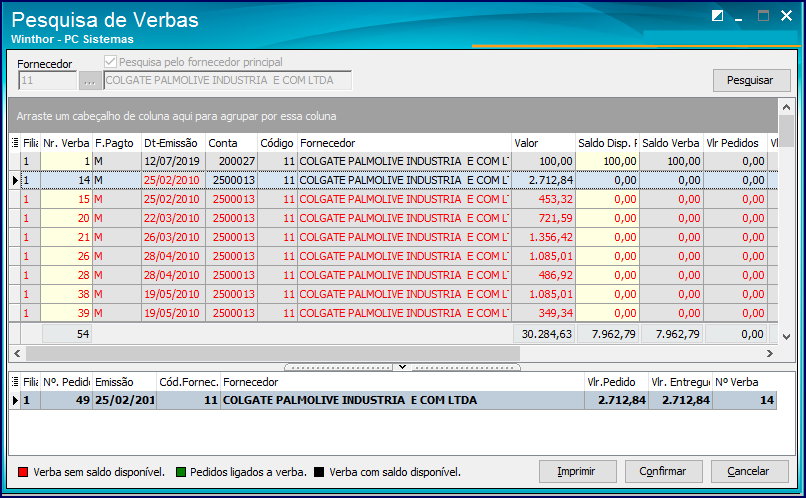Click group-by panel Arraste um cabeçalho
This screenshot has width=806, height=498.
pos(393,116)
